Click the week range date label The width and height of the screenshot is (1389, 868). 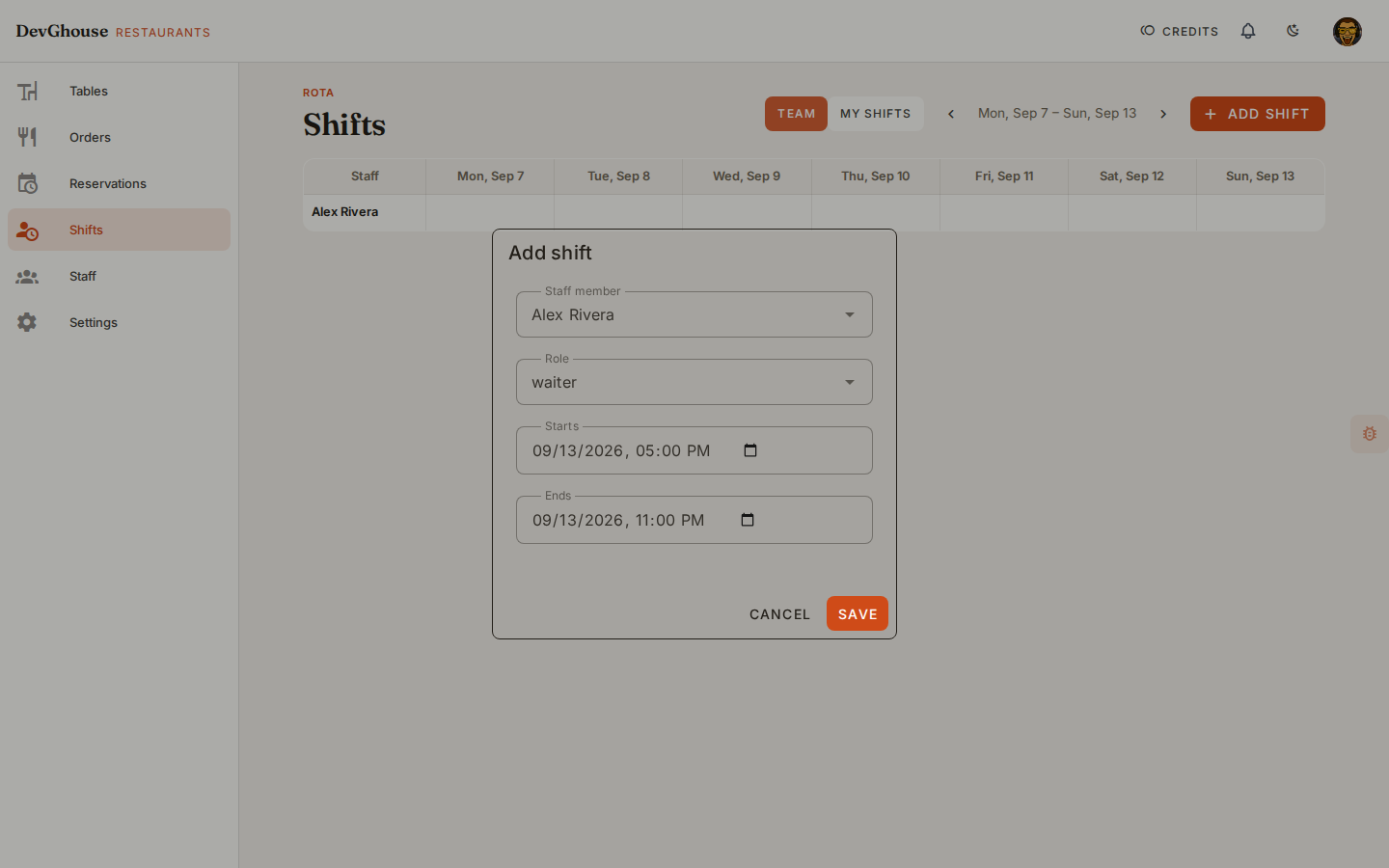click(x=1057, y=114)
